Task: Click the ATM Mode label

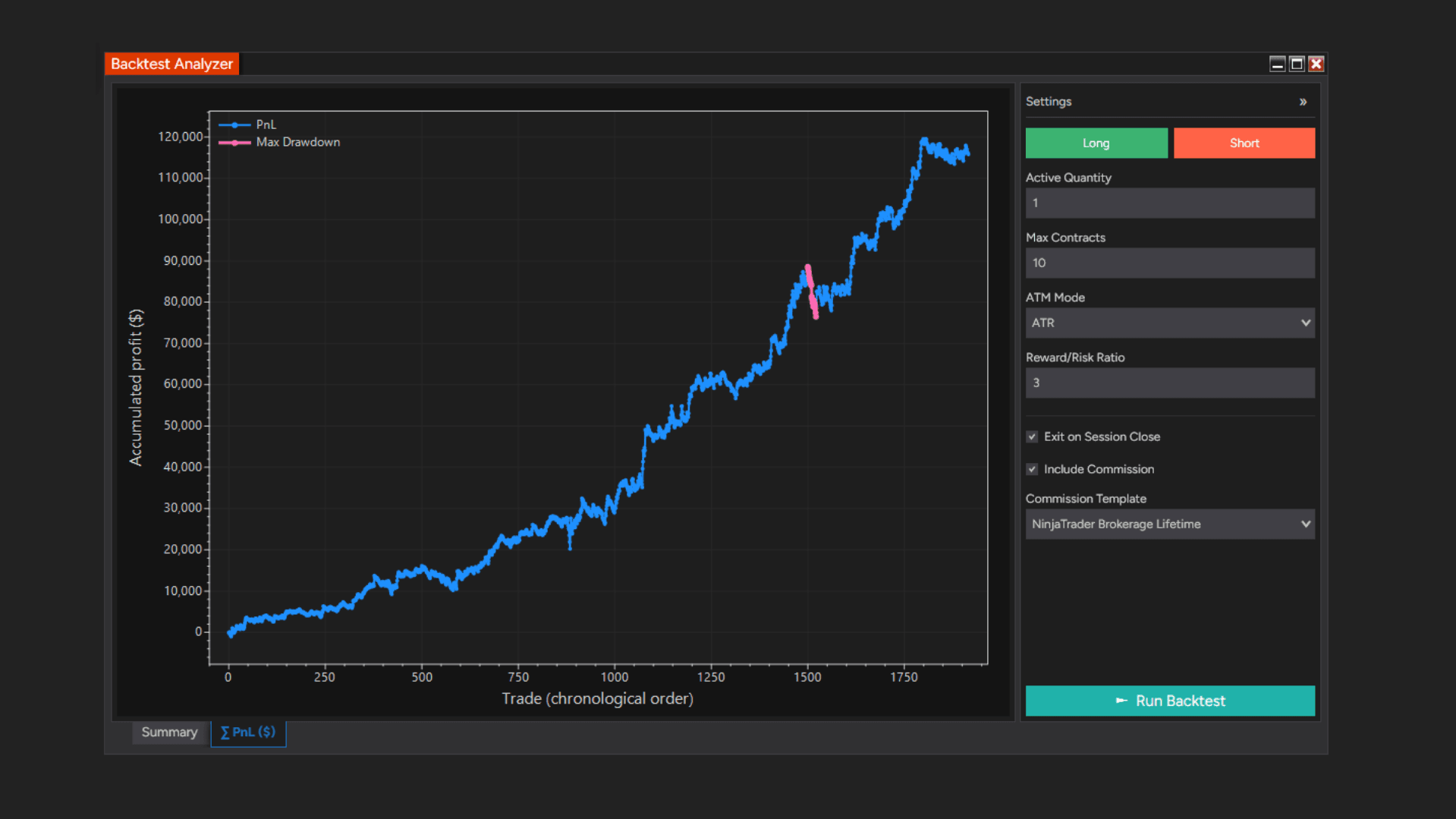Action: (1055, 298)
